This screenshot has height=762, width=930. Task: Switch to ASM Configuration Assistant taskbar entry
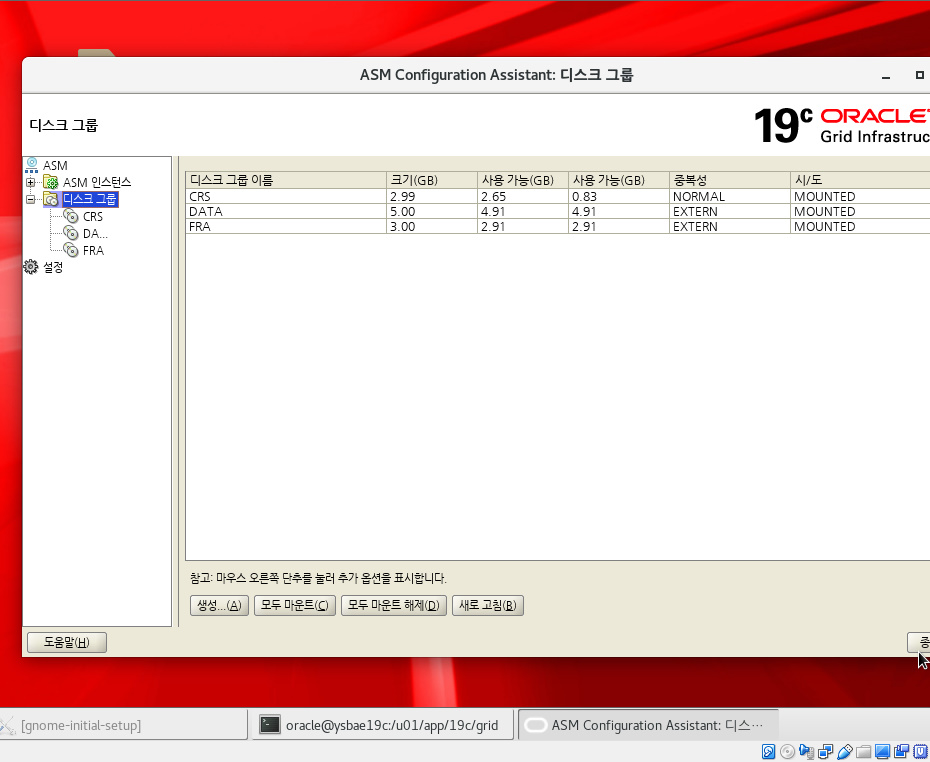(648, 725)
